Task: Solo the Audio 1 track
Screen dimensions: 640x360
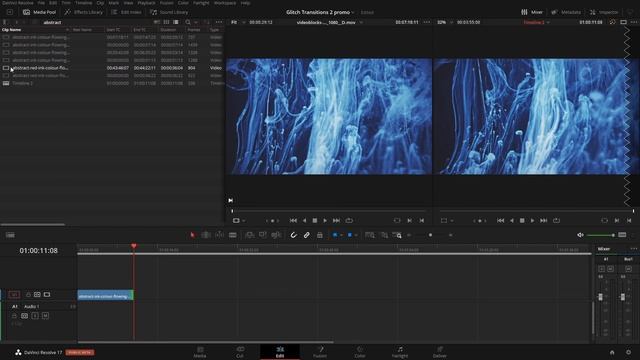Action: click(x=35, y=316)
